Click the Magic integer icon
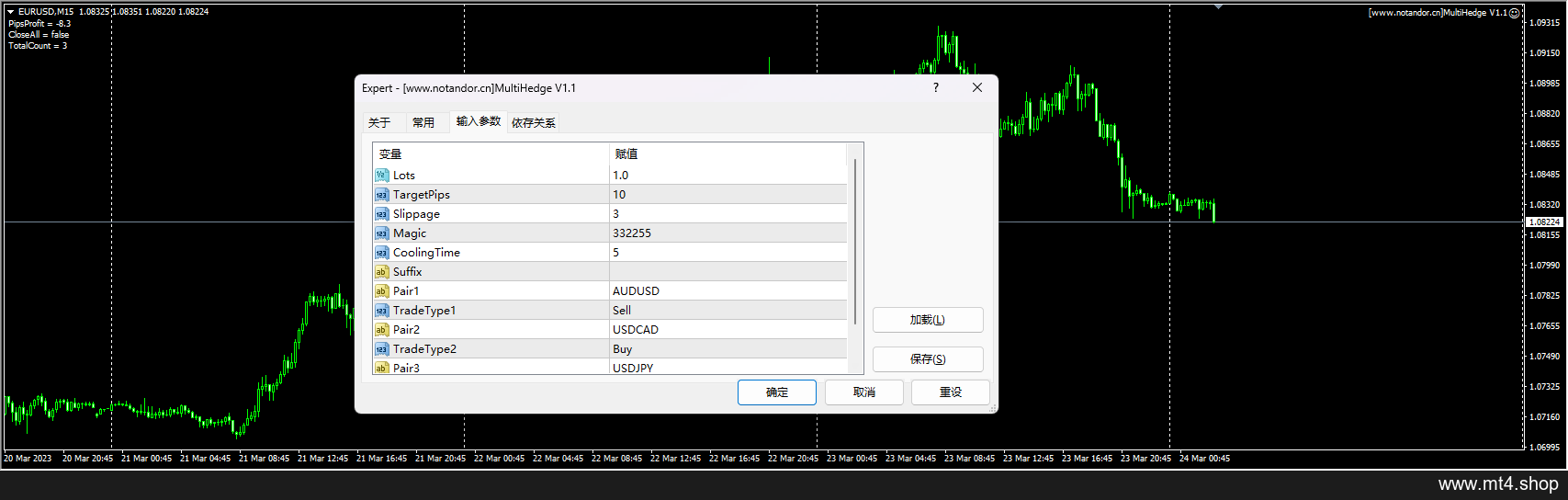1568x500 pixels. [x=381, y=233]
